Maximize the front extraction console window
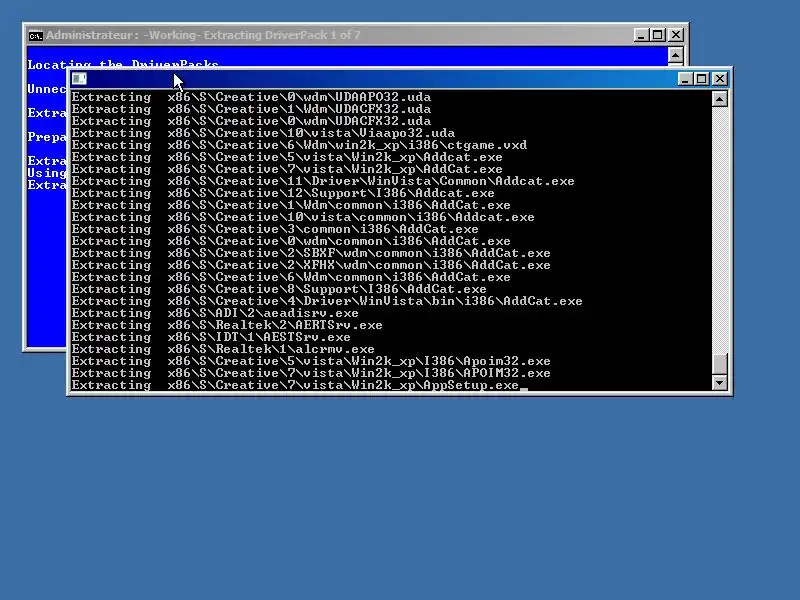Image resolution: width=800 pixels, height=600 pixels. pyautogui.click(x=702, y=79)
